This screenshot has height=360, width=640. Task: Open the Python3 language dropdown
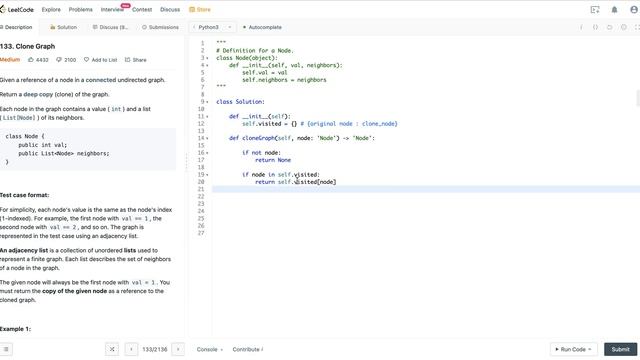click(x=212, y=27)
